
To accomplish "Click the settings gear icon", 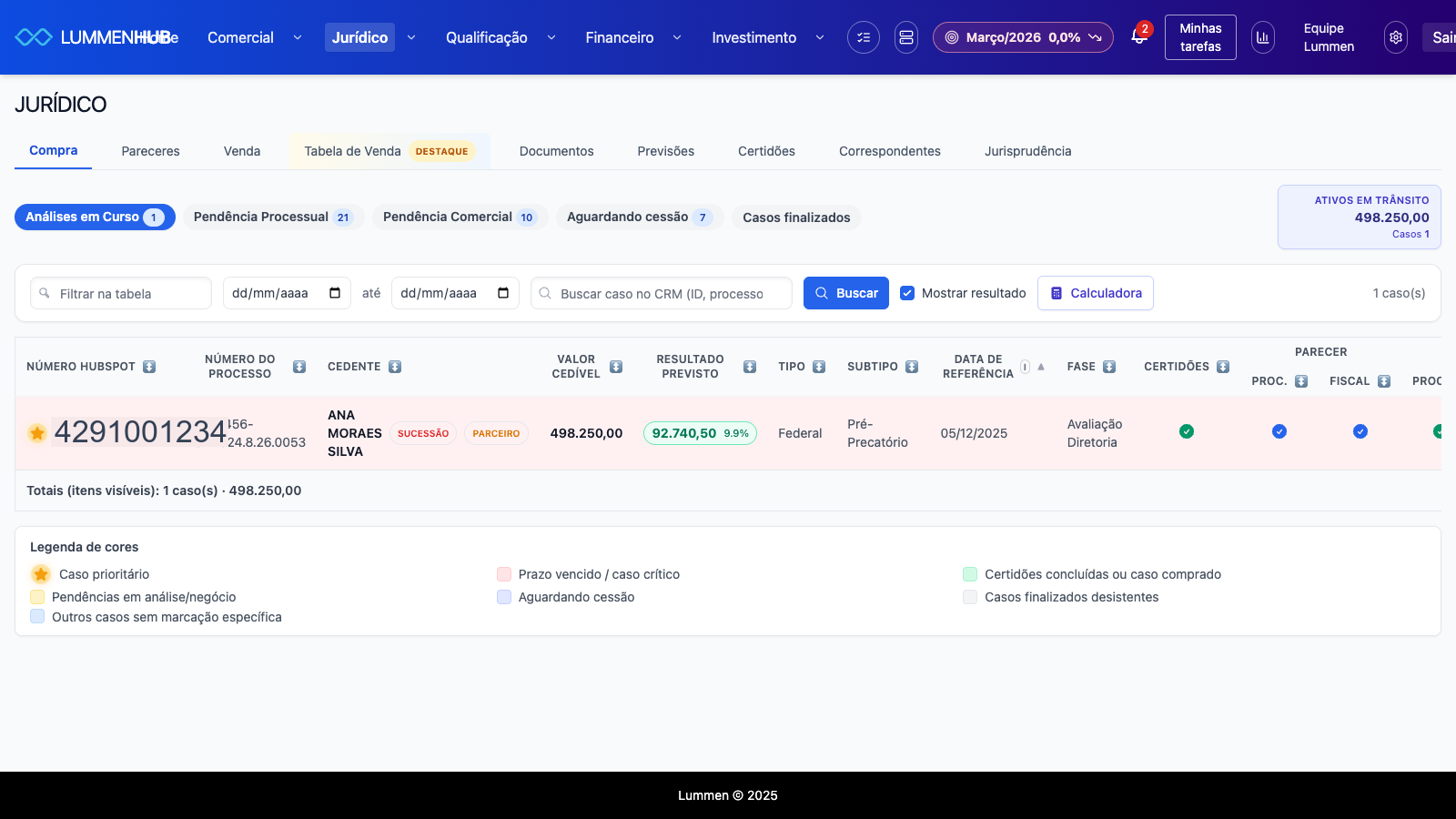I will coord(1395,37).
